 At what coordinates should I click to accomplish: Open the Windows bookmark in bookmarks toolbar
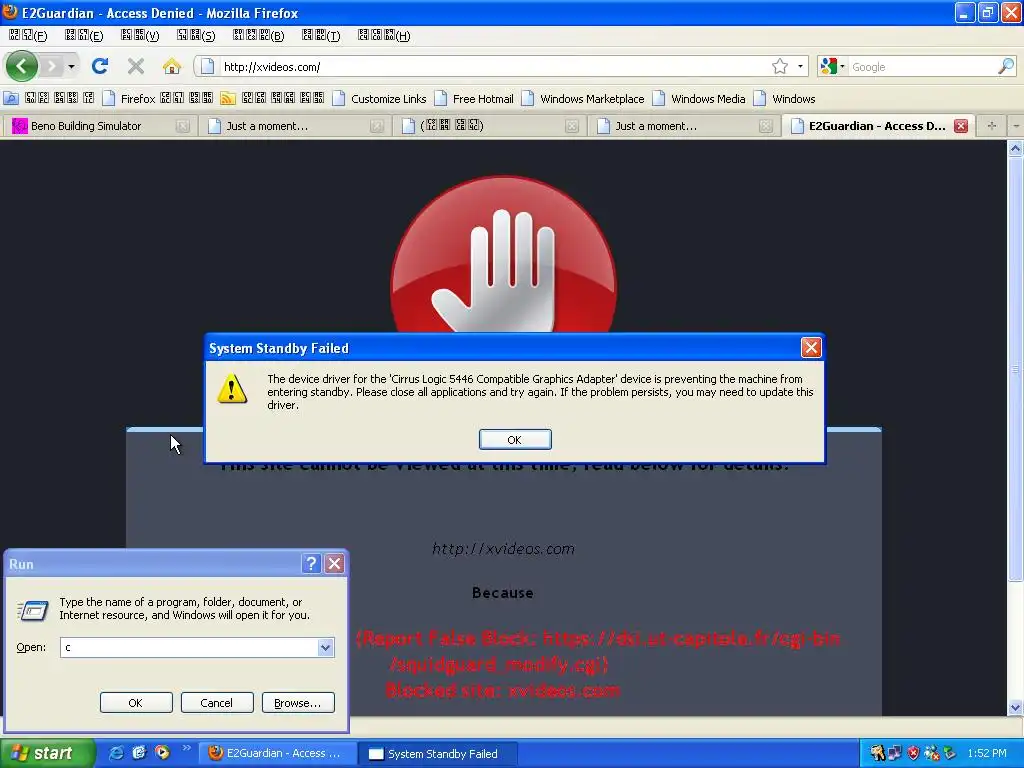point(784,99)
